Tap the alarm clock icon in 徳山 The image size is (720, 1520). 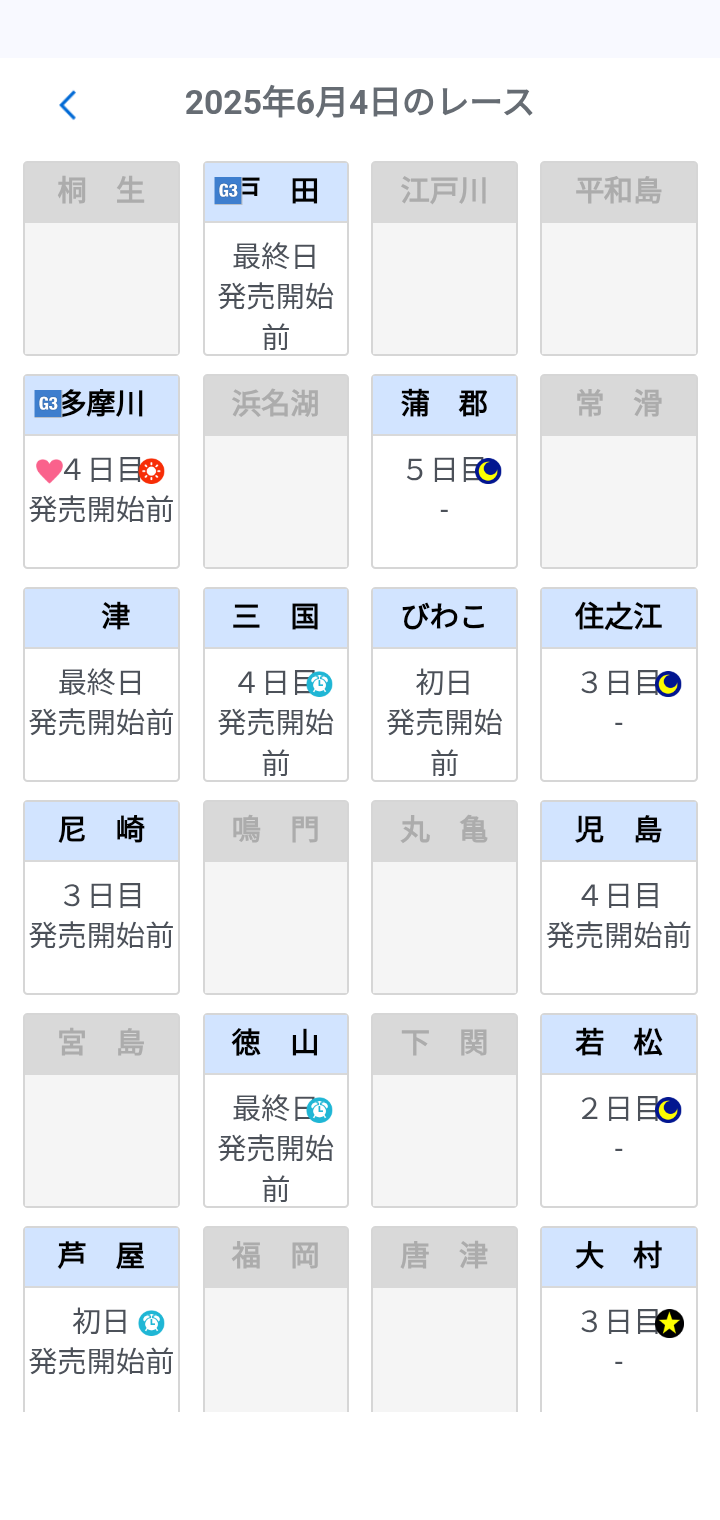[x=320, y=1110]
